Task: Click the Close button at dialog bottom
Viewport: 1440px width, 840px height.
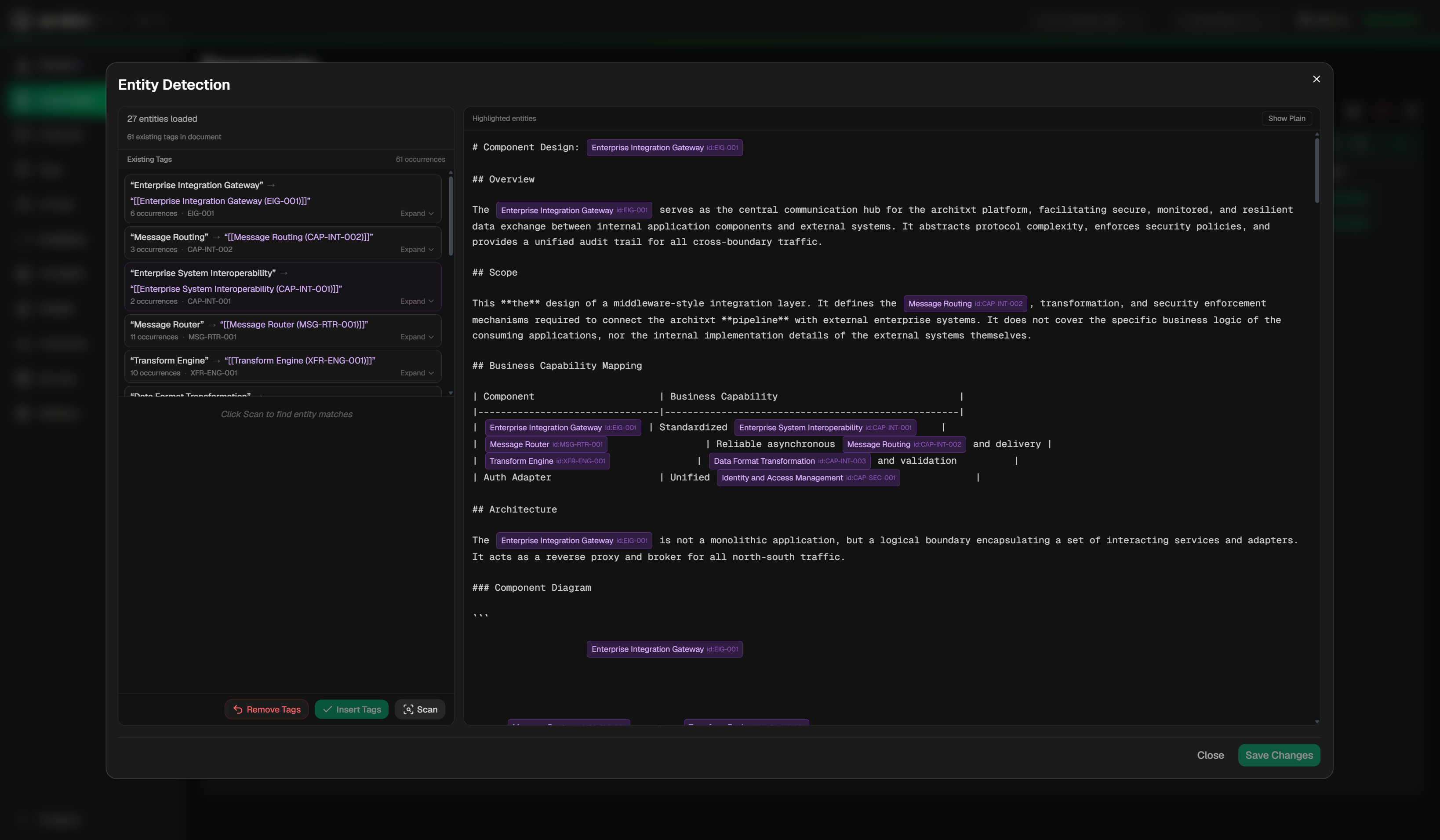Action: [x=1210, y=755]
